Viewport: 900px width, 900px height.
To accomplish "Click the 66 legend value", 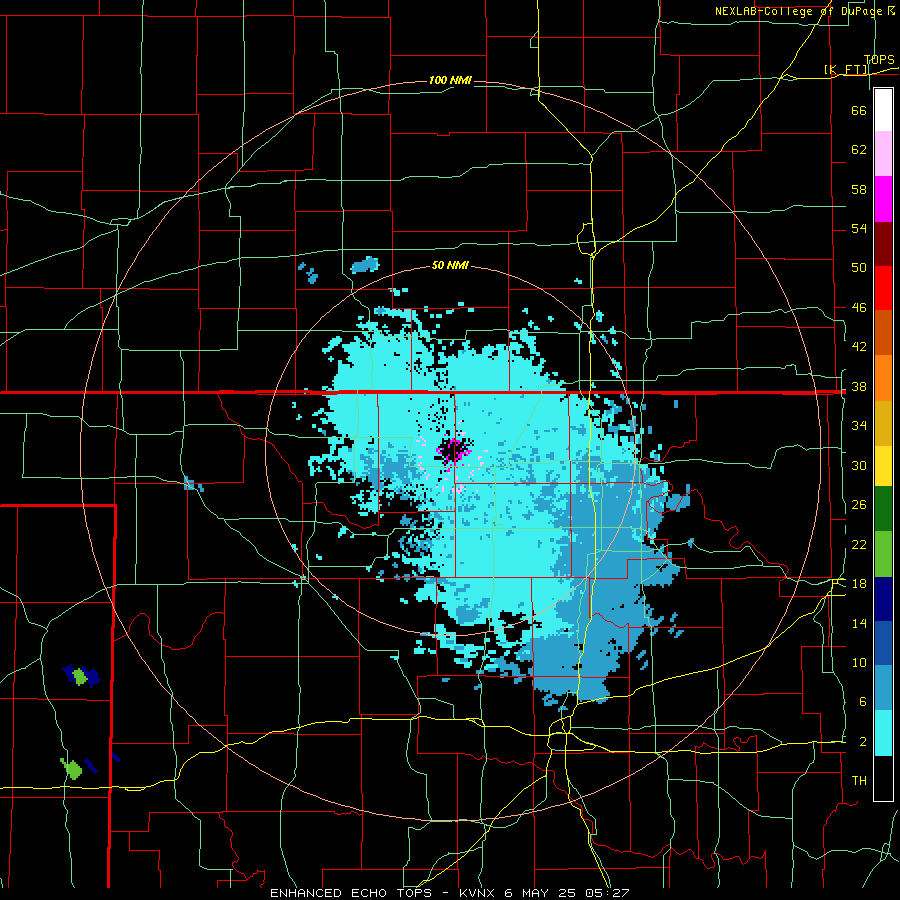I will click(x=859, y=110).
